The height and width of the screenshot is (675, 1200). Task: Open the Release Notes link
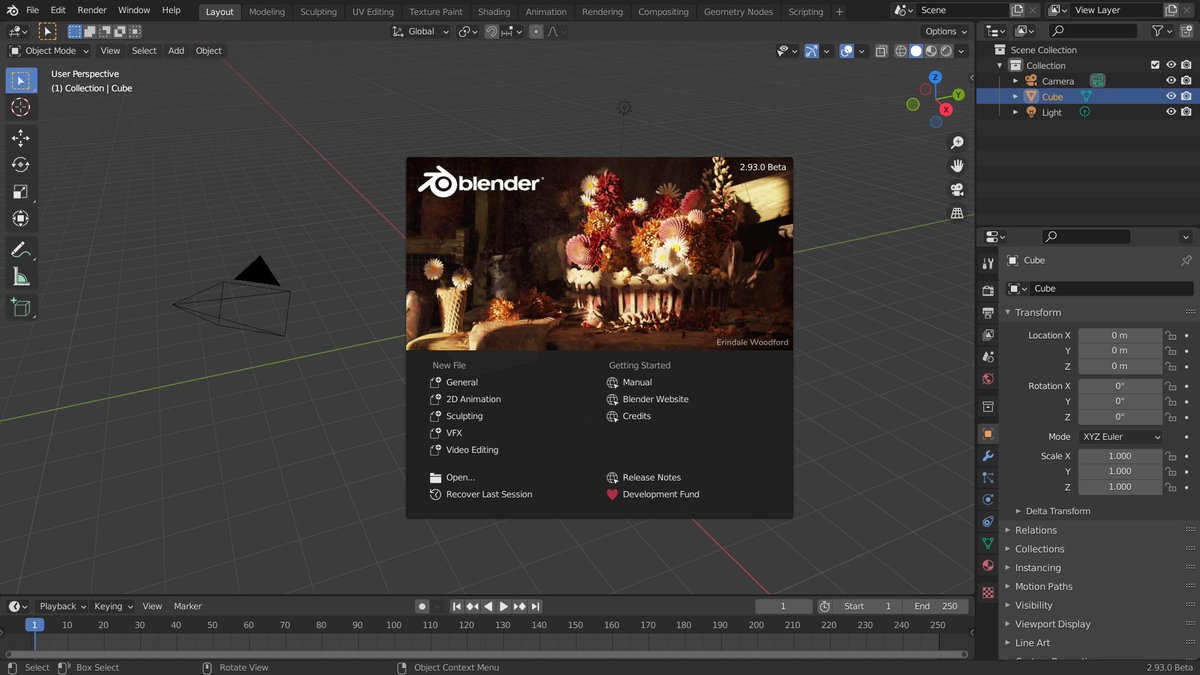pos(651,477)
